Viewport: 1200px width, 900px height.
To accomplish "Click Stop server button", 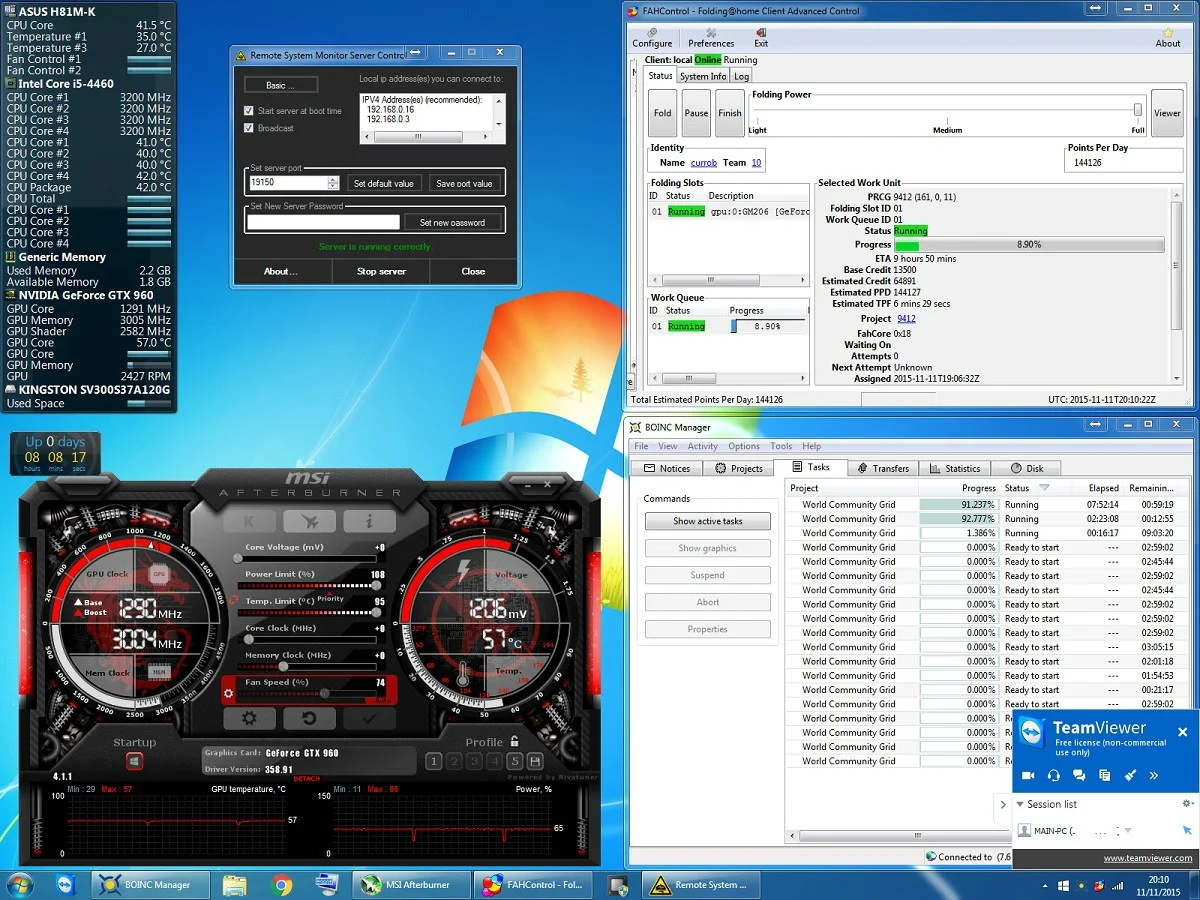I will [381, 271].
